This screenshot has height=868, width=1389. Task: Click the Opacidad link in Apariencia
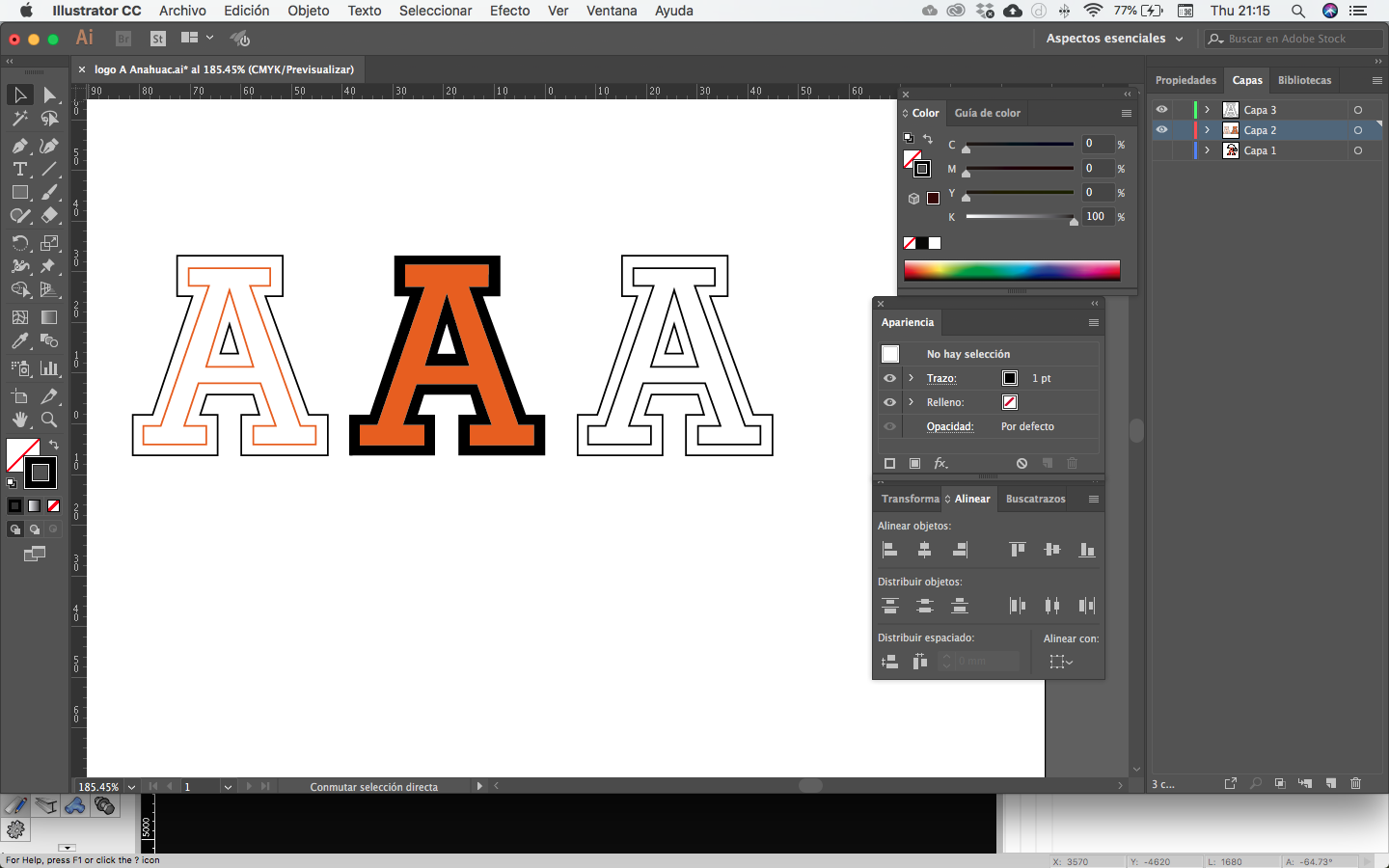click(950, 426)
